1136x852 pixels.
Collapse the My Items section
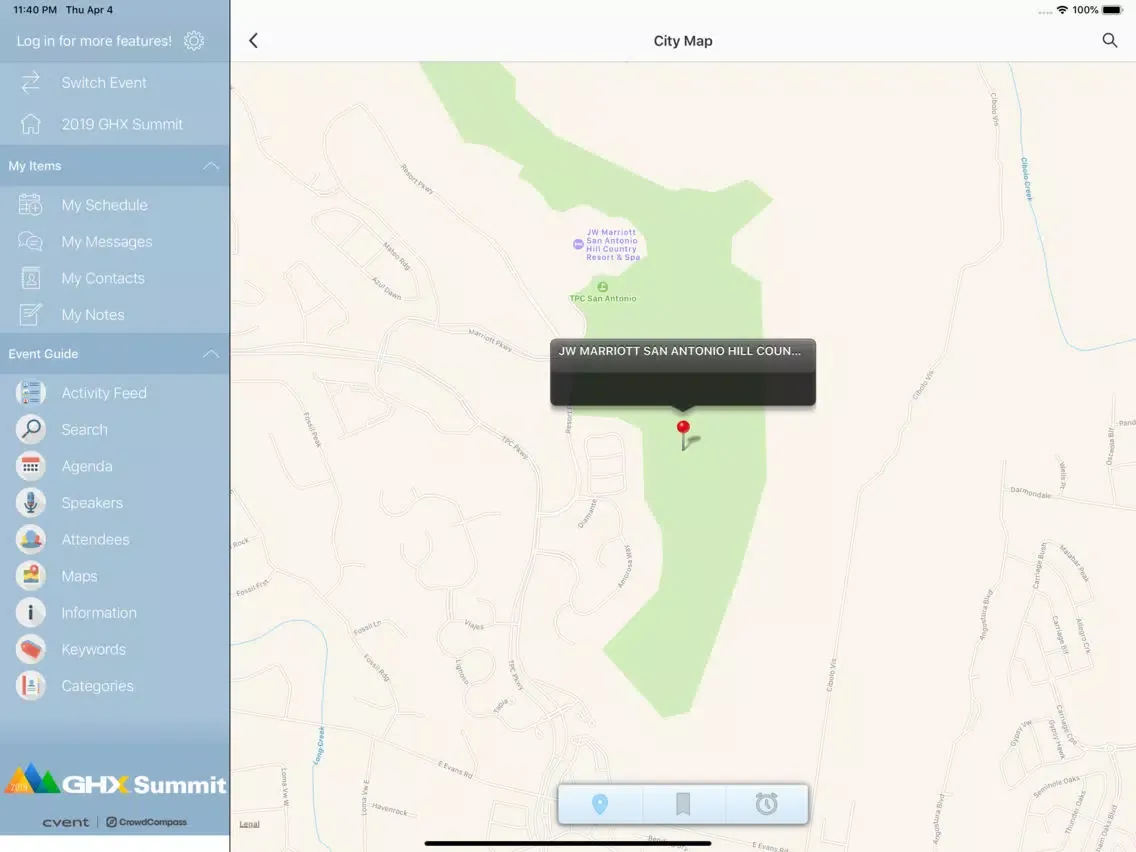211,166
